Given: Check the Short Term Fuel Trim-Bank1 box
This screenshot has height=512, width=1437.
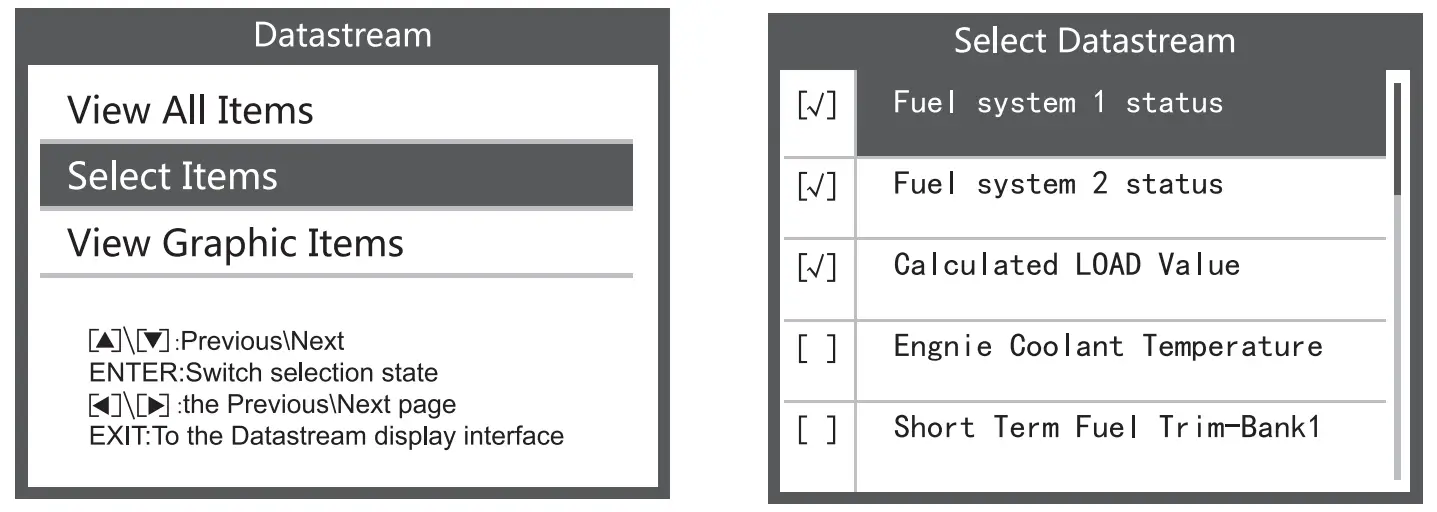Looking at the screenshot, I should [817, 431].
